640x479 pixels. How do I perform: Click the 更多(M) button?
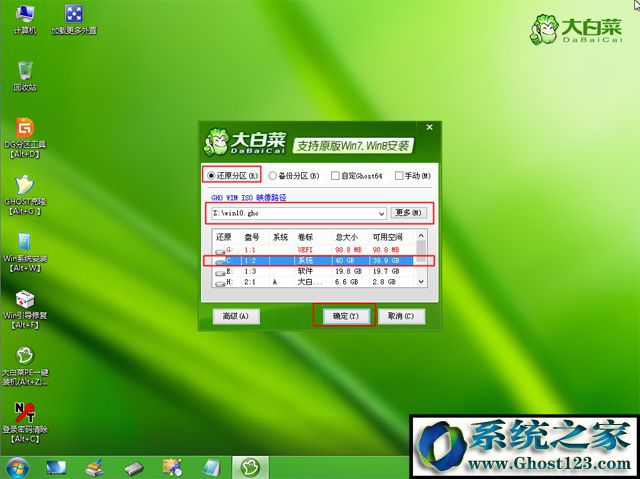[408, 213]
